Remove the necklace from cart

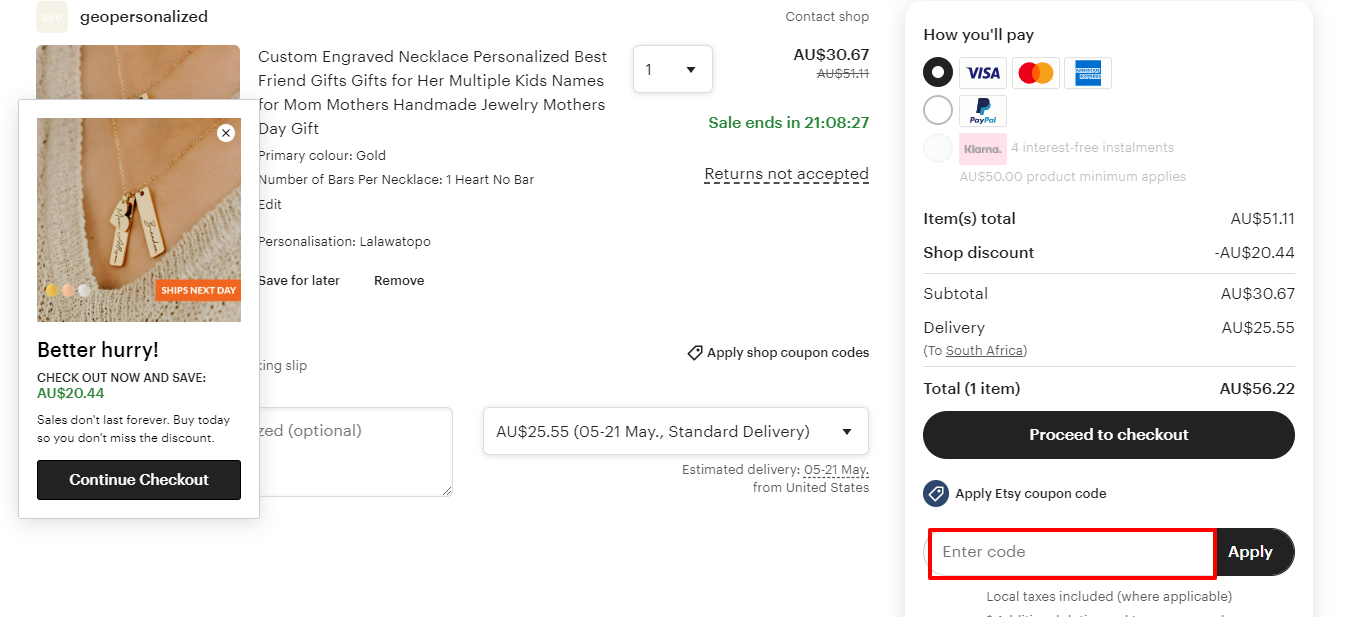(399, 281)
